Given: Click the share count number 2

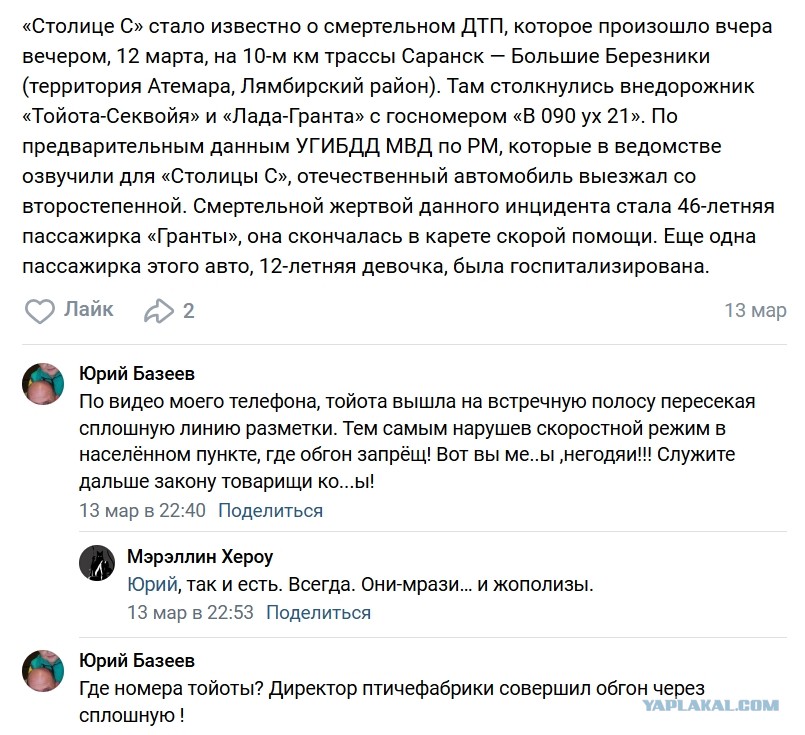Looking at the screenshot, I should pyautogui.click(x=188, y=311).
